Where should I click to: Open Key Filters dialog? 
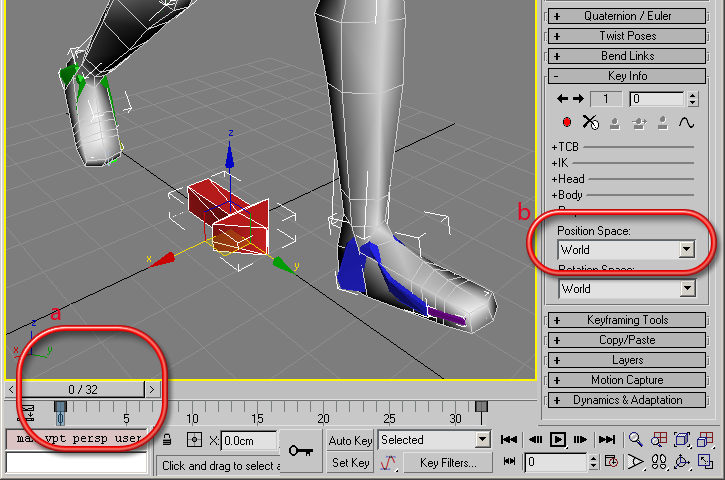pos(448,462)
